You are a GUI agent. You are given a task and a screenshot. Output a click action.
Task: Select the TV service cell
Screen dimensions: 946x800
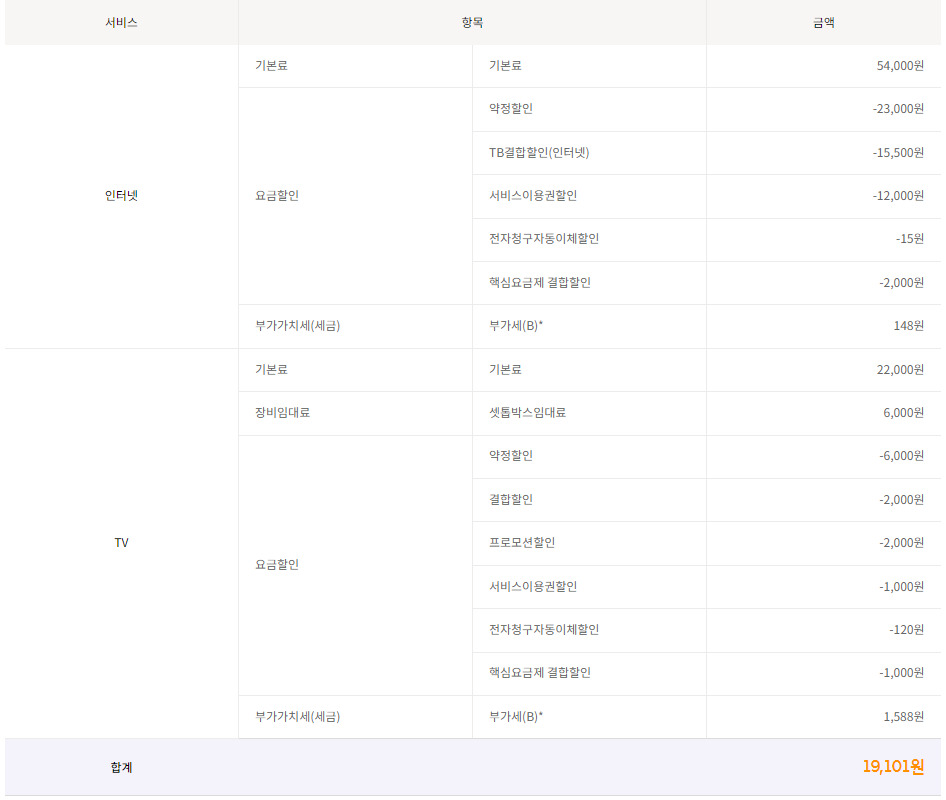[121, 543]
